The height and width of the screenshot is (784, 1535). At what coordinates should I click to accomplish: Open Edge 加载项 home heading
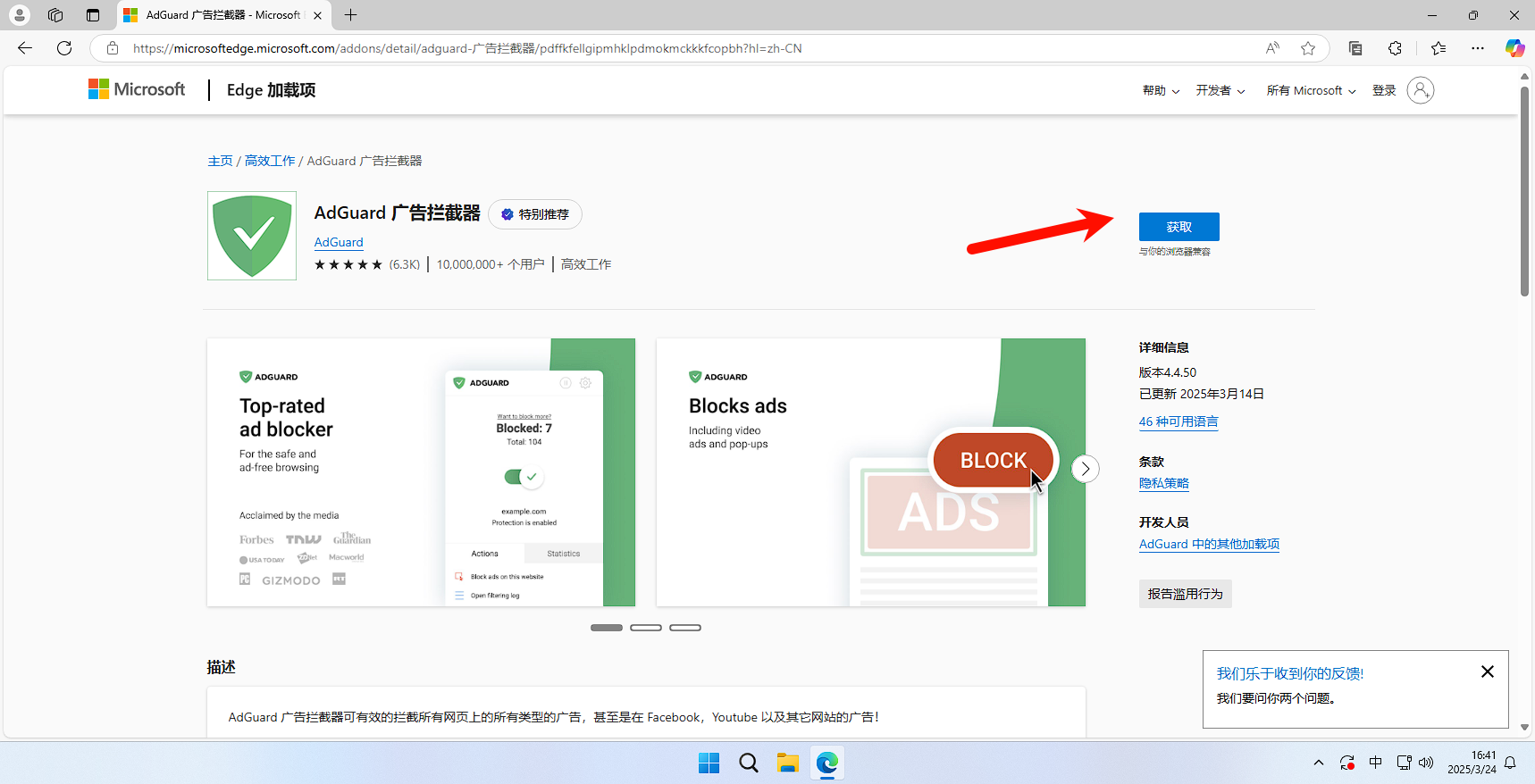pyautogui.click(x=271, y=90)
